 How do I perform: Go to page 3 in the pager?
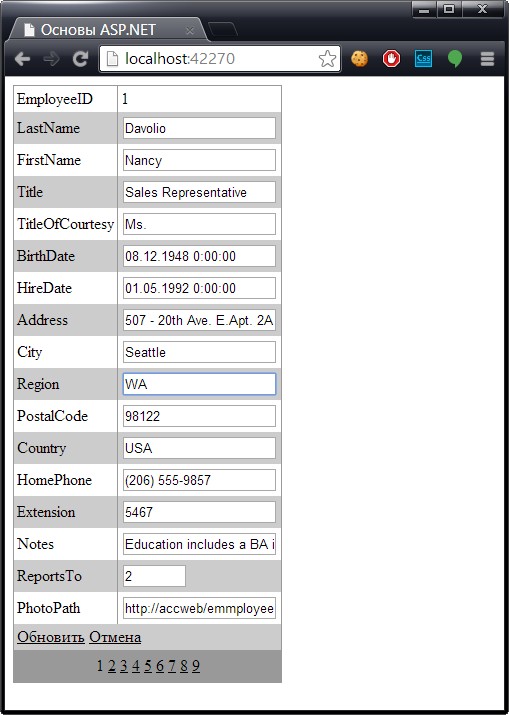[x=124, y=666]
